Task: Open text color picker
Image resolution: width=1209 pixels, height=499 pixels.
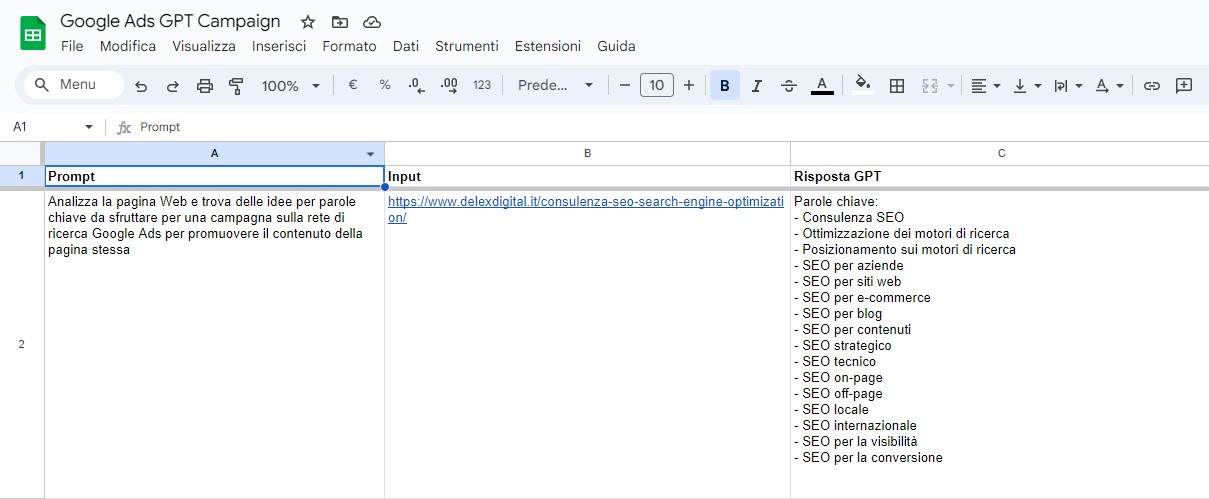Action: (822, 86)
